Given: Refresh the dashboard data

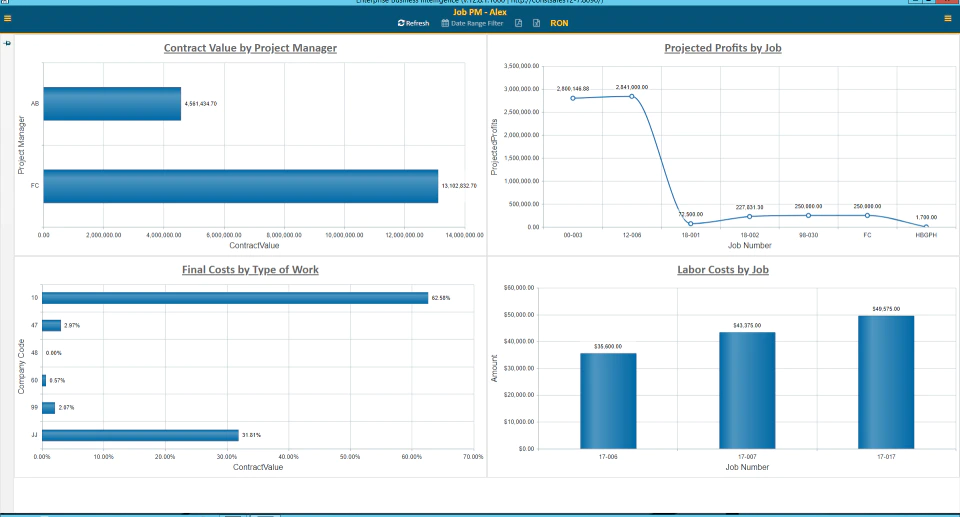Looking at the screenshot, I should point(413,23).
